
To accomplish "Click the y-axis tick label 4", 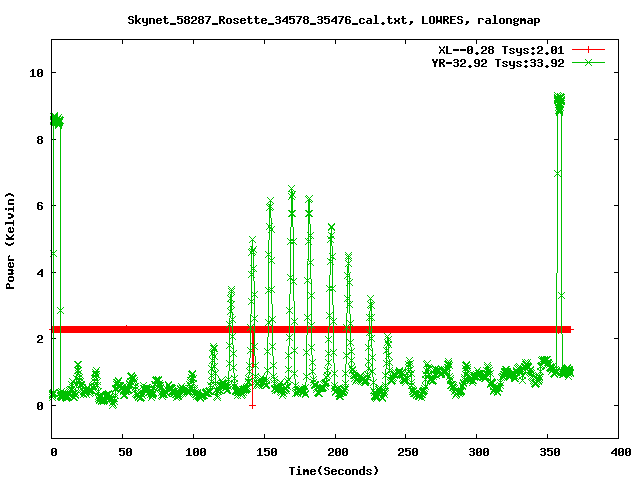I will pos(40,273).
